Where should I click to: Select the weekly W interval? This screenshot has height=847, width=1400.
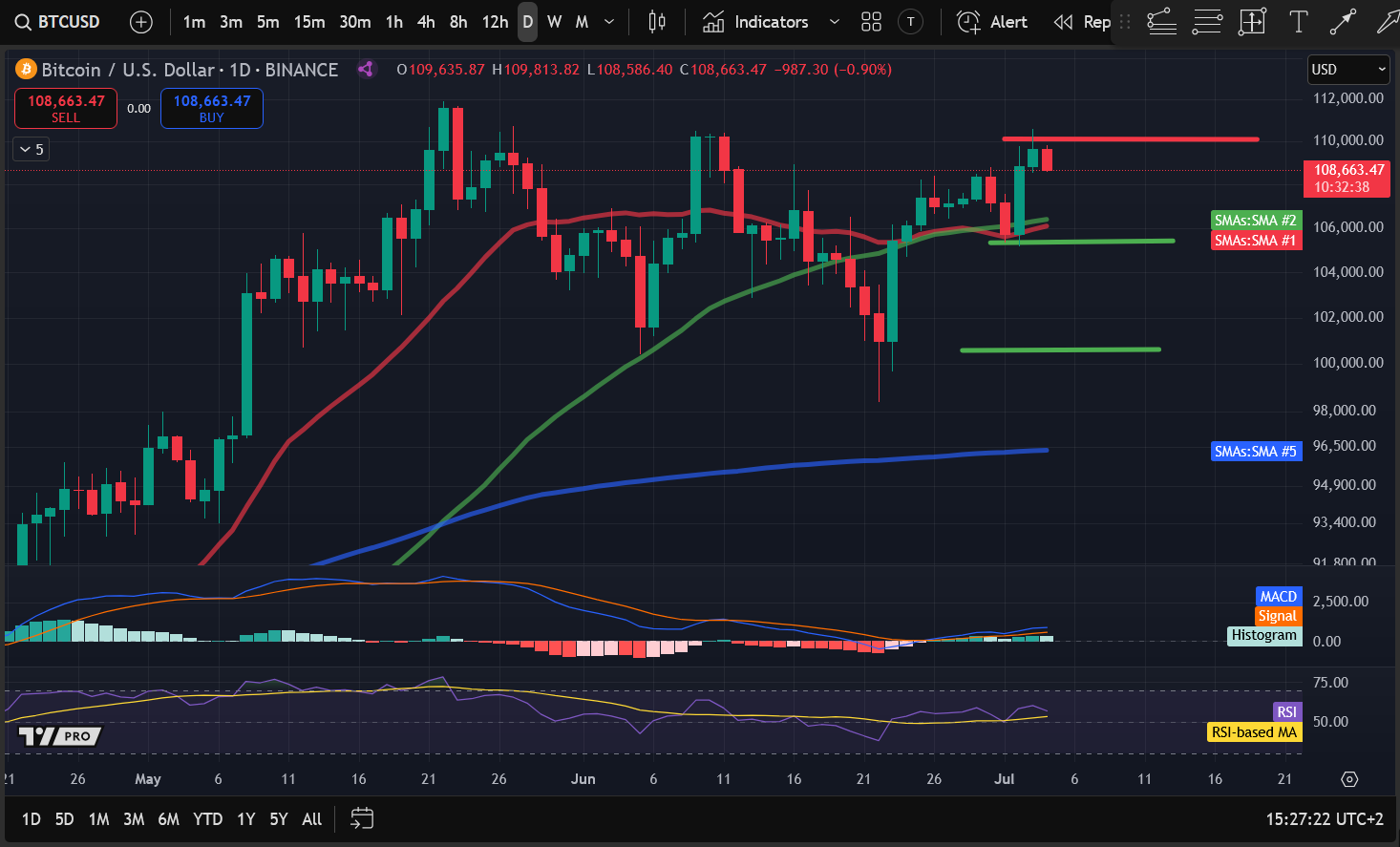(x=554, y=22)
